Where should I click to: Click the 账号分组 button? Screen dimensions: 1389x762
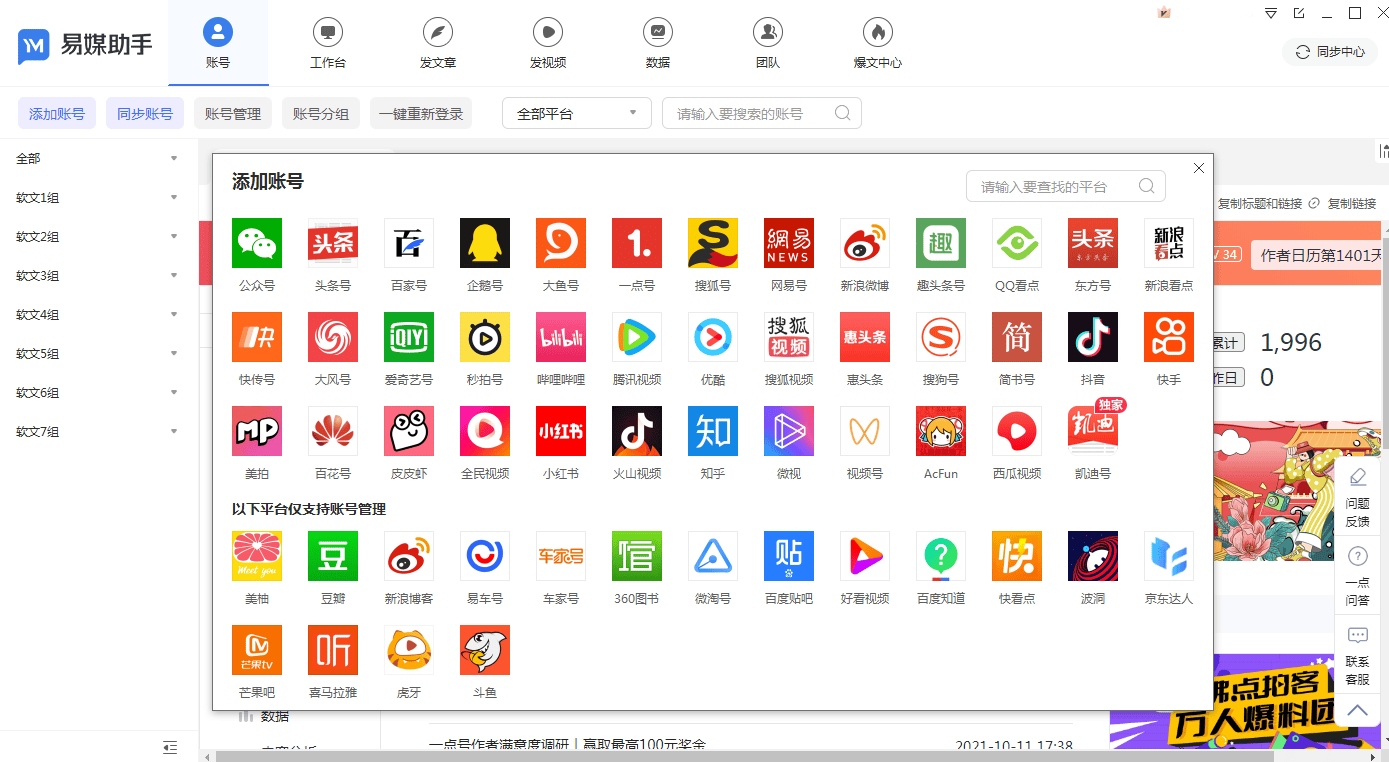(x=320, y=113)
